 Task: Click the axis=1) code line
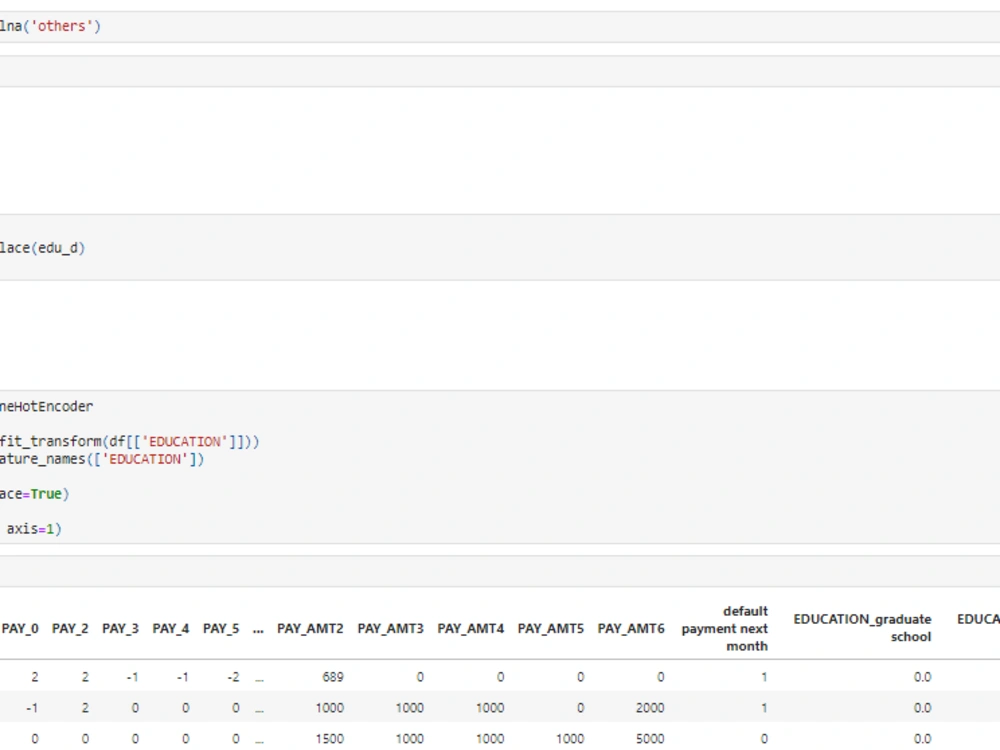point(34,529)
